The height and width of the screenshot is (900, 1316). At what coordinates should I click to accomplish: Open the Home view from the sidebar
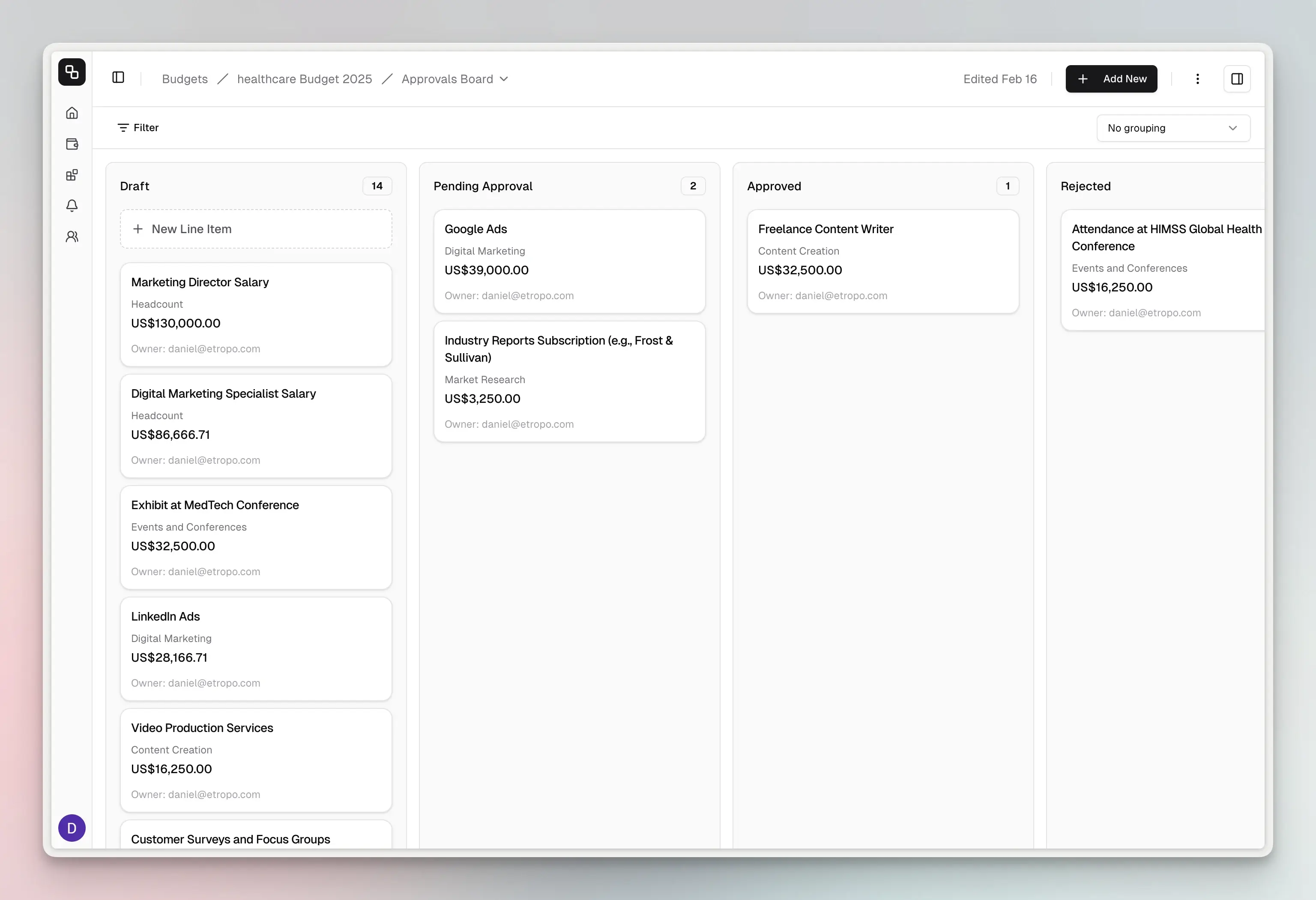click(x=72, y=113)
